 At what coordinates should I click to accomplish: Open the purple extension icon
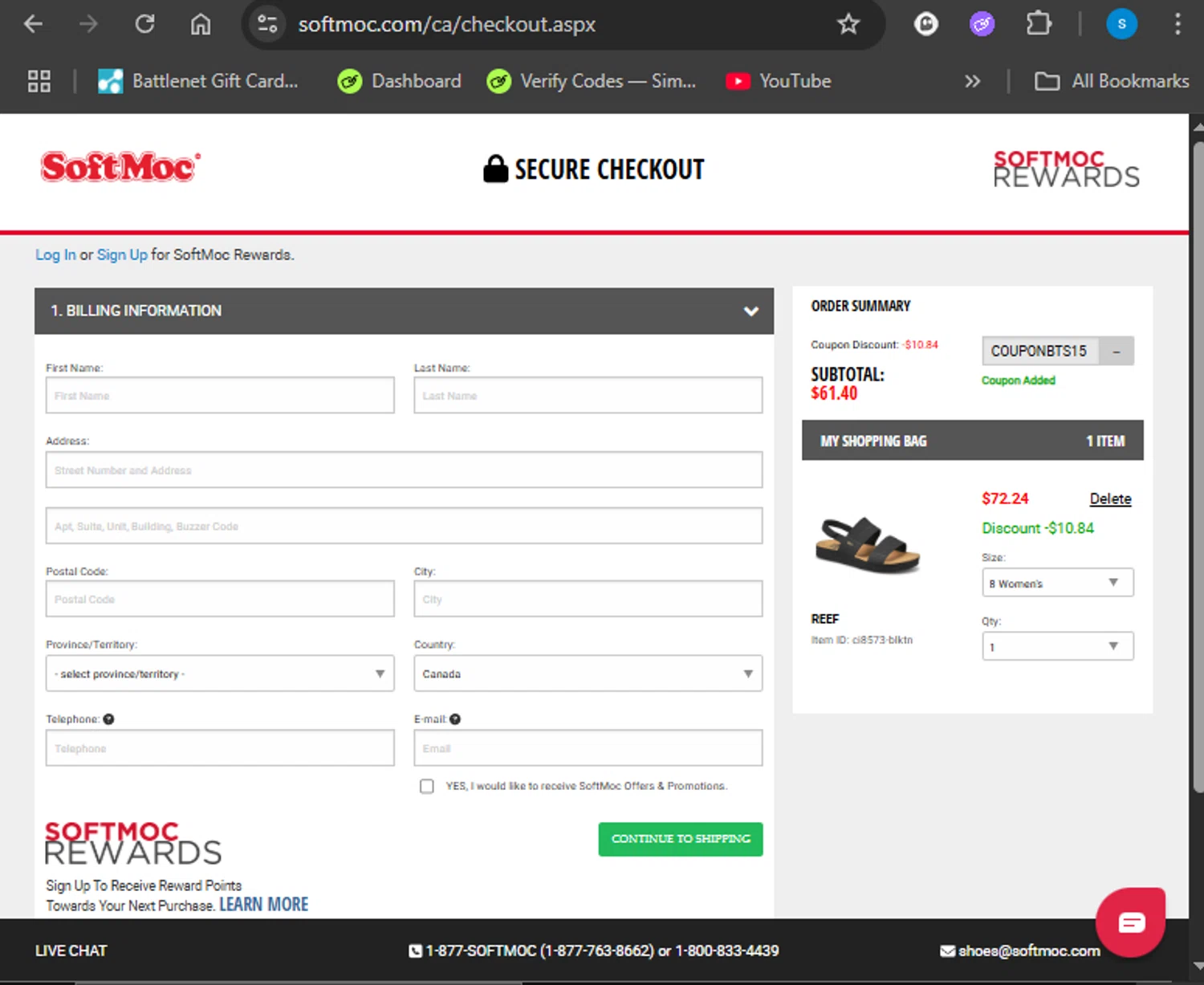[x=982, y=24]
